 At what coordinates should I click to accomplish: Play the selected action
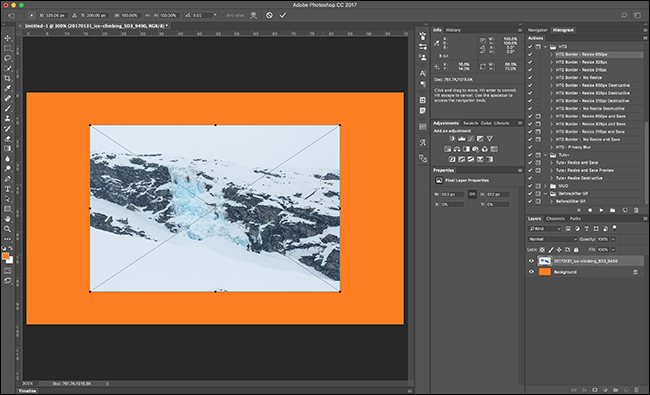pyautogui.click(x=601, y=210)
